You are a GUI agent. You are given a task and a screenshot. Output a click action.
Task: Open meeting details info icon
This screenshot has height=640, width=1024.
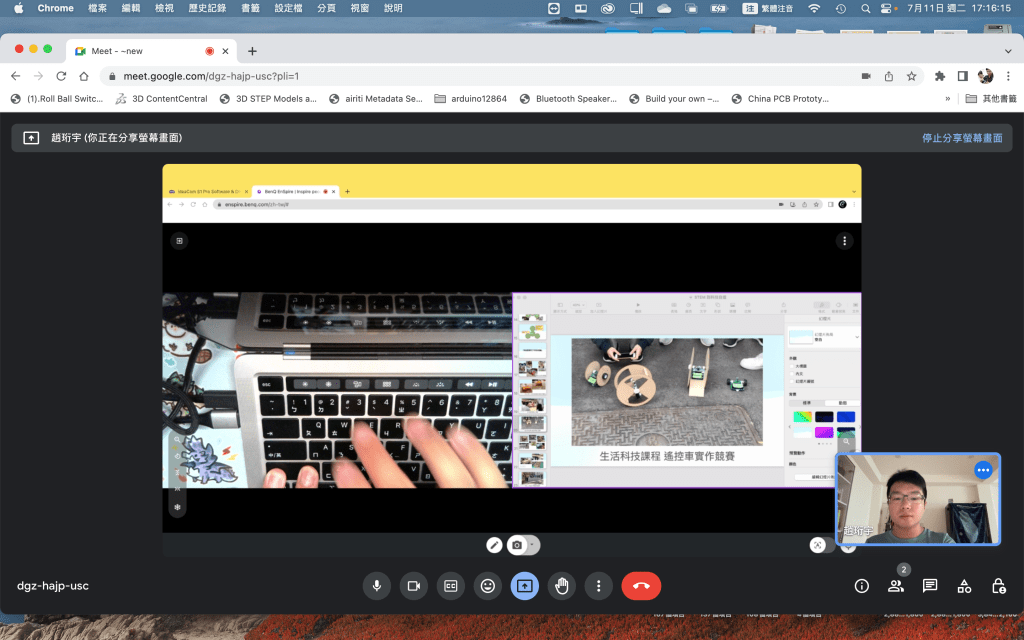[x=861, y=586]
